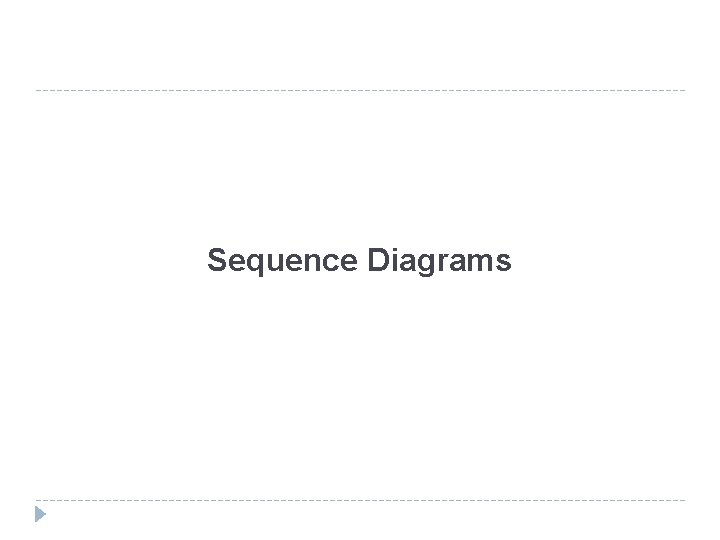Click the word "Diagrams" in the title
This screenshot has height=540, width=720.
(439, 261)
